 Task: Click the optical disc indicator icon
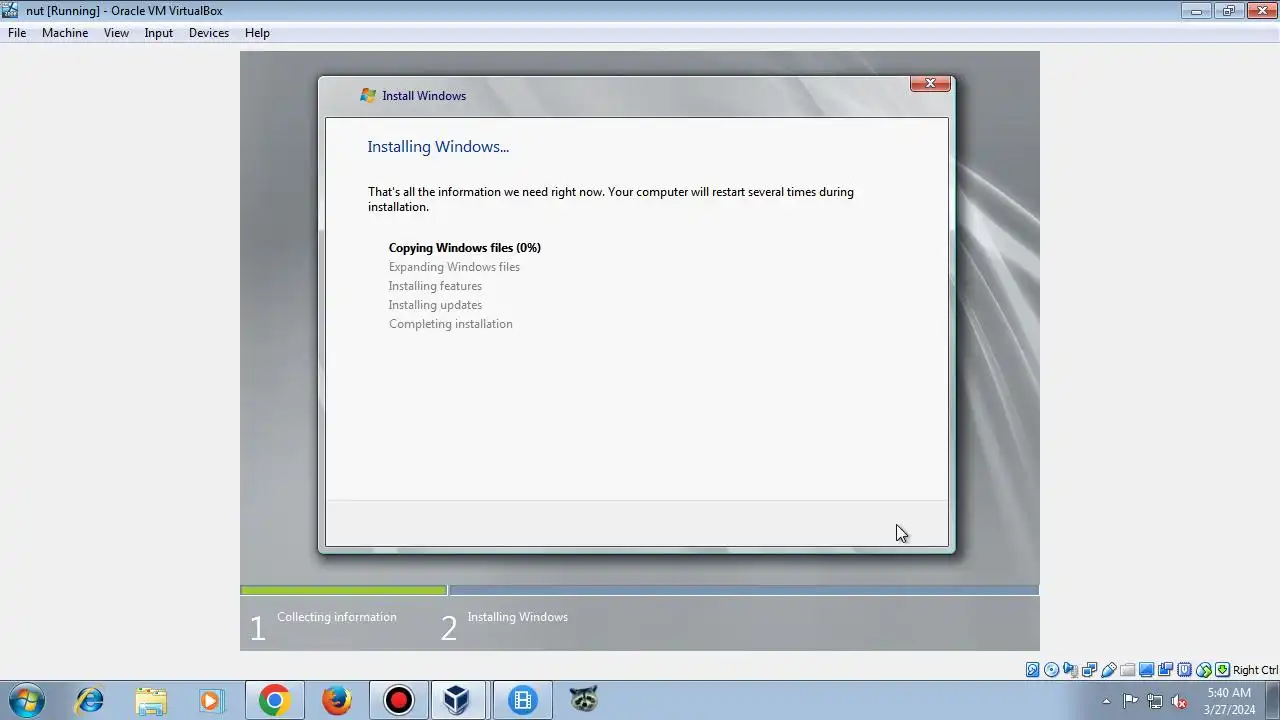[1052, 670]
